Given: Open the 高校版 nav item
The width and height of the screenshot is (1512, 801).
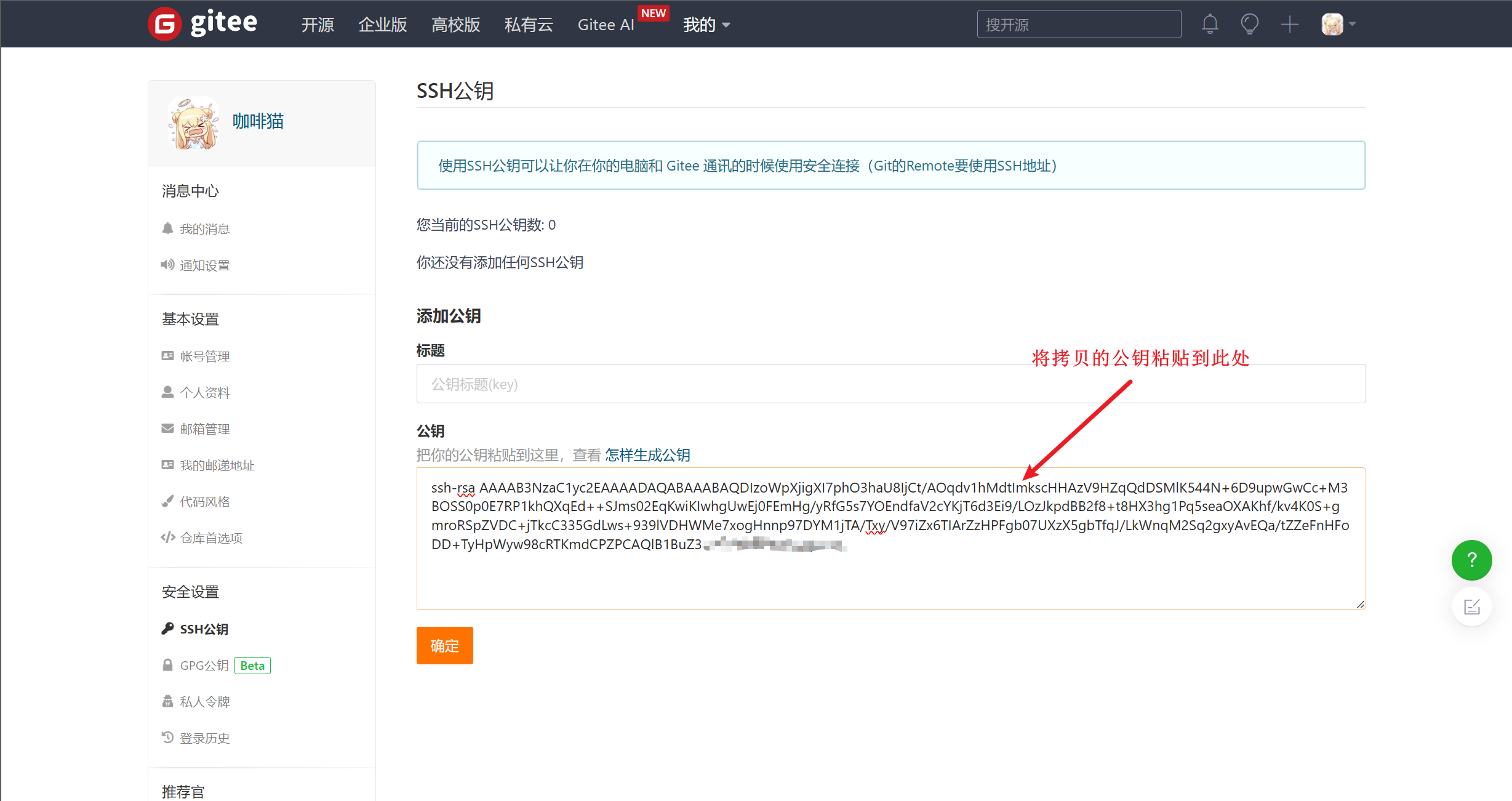Looking at the screenshot, I should click(455, 25).
